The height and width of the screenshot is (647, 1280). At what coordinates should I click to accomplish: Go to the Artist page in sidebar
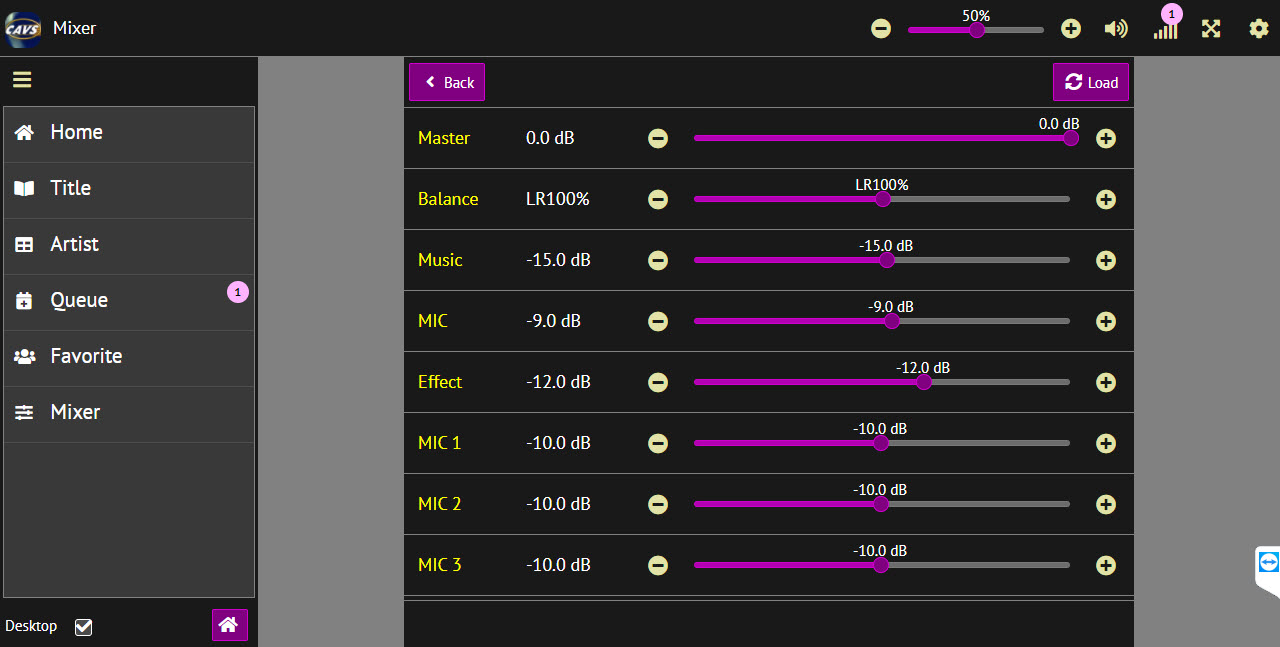[74, 244]
